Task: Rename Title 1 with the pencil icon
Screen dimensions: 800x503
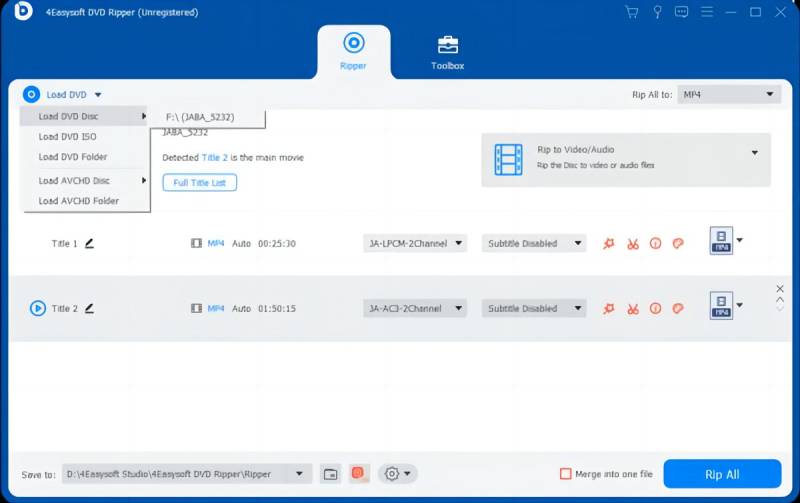Action: (89, 243)
